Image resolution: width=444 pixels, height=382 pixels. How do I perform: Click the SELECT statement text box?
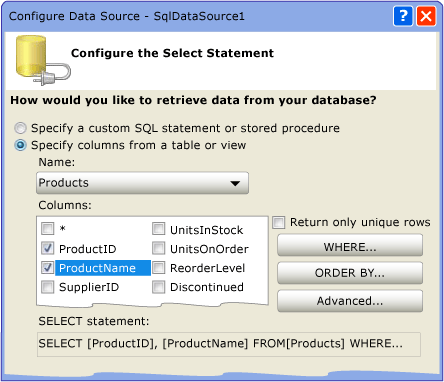pos(229,344)
